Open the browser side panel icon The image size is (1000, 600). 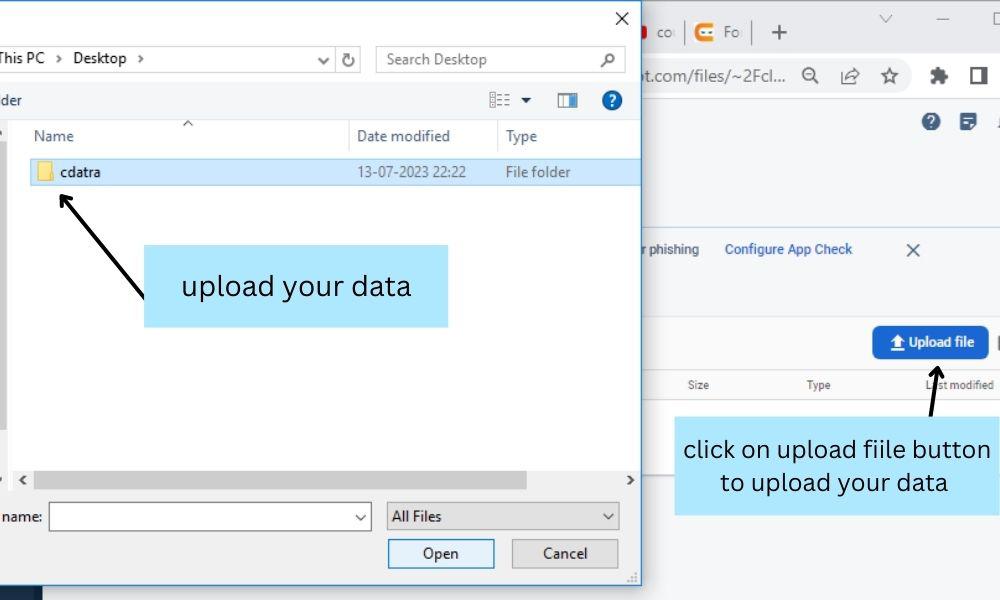pos(978,76)
